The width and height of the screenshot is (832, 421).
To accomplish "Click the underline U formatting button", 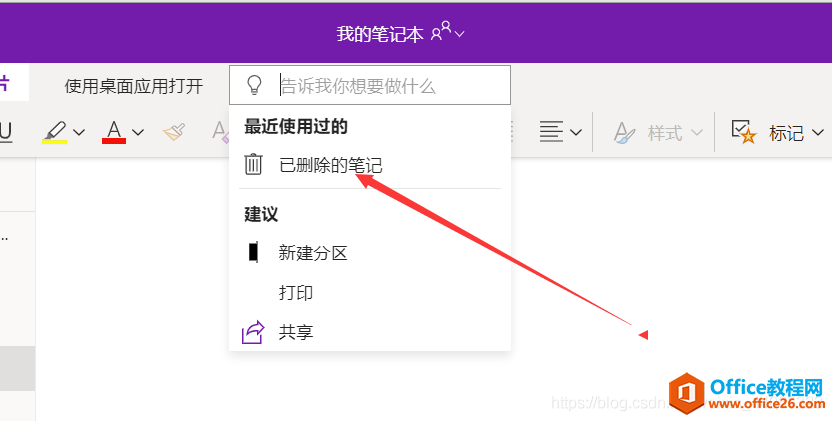I will click(5, 132).
